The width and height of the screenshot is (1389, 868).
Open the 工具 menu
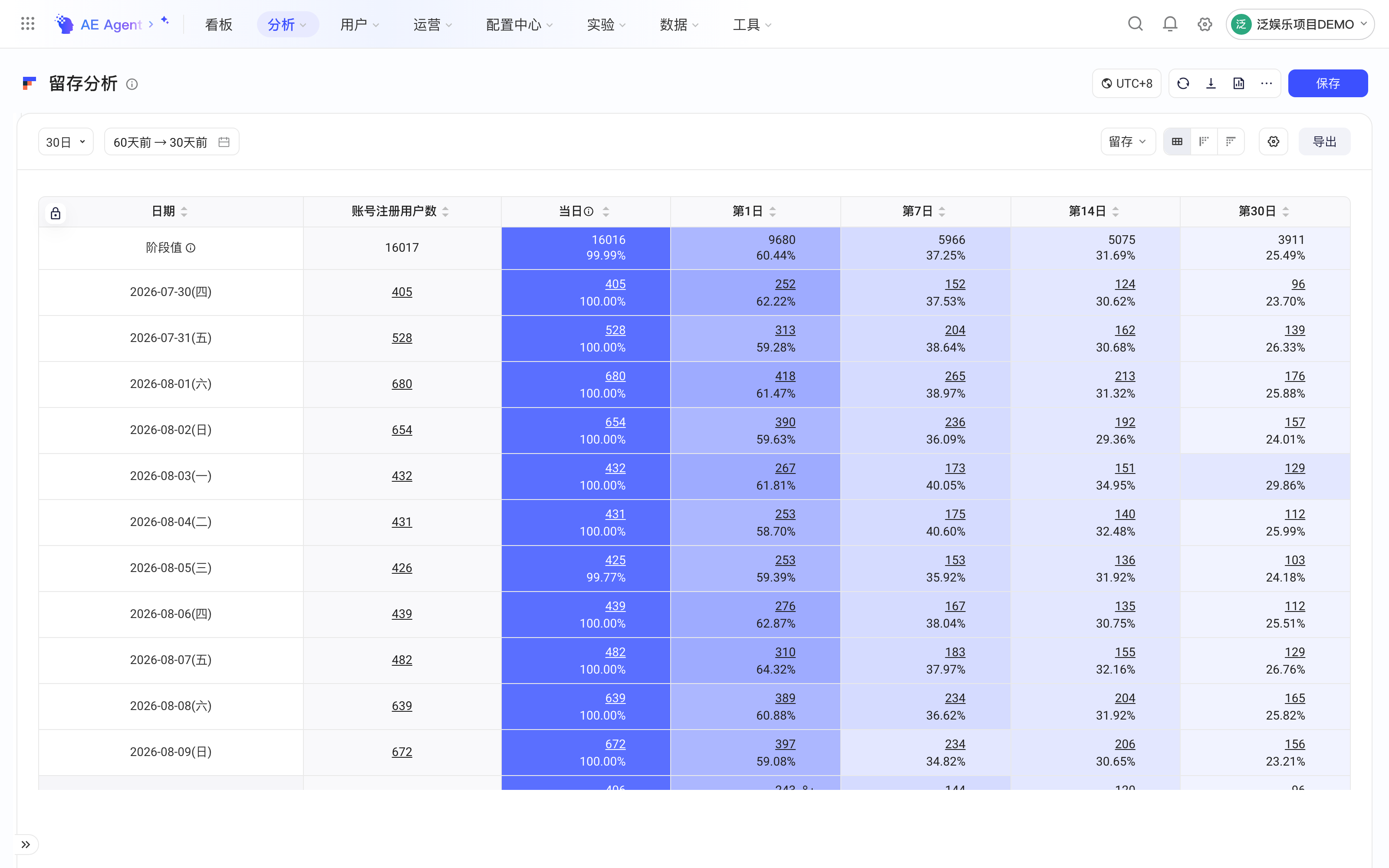pos(753,24)
